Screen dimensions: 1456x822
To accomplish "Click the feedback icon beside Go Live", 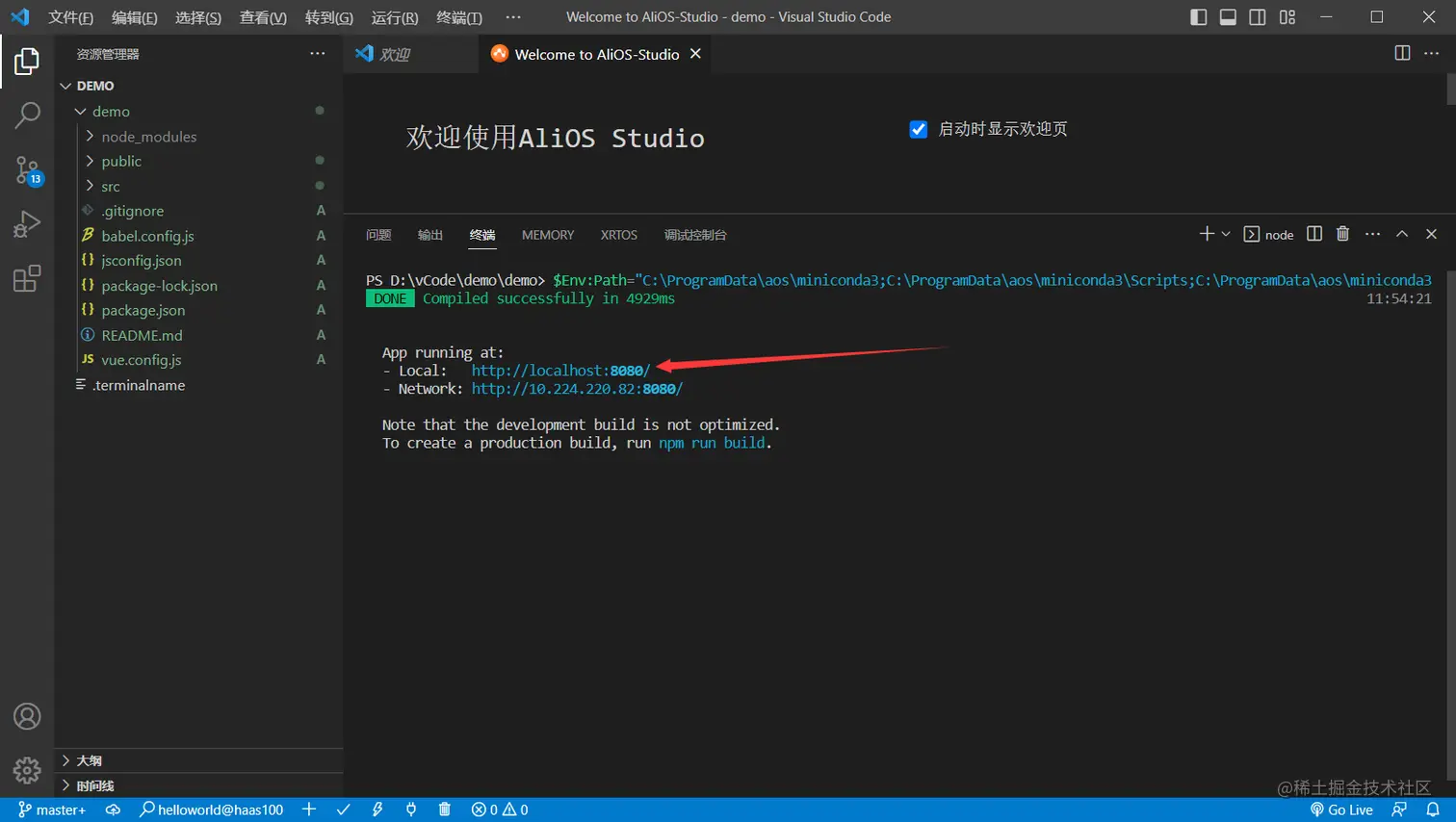I will (x=1399, y=809).
